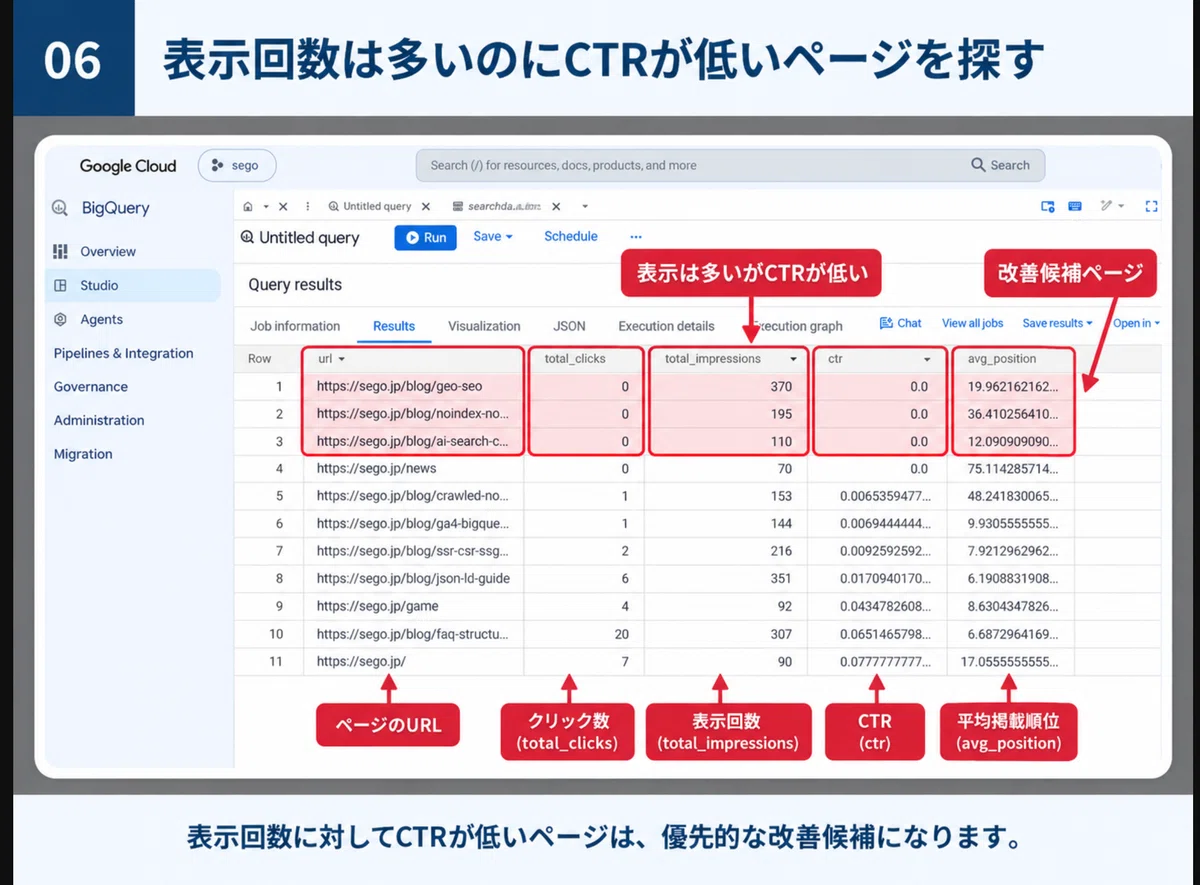Screen dimensions: 1200x885
Task: Click the BigQuery logo icon
Action: [61, 208]
